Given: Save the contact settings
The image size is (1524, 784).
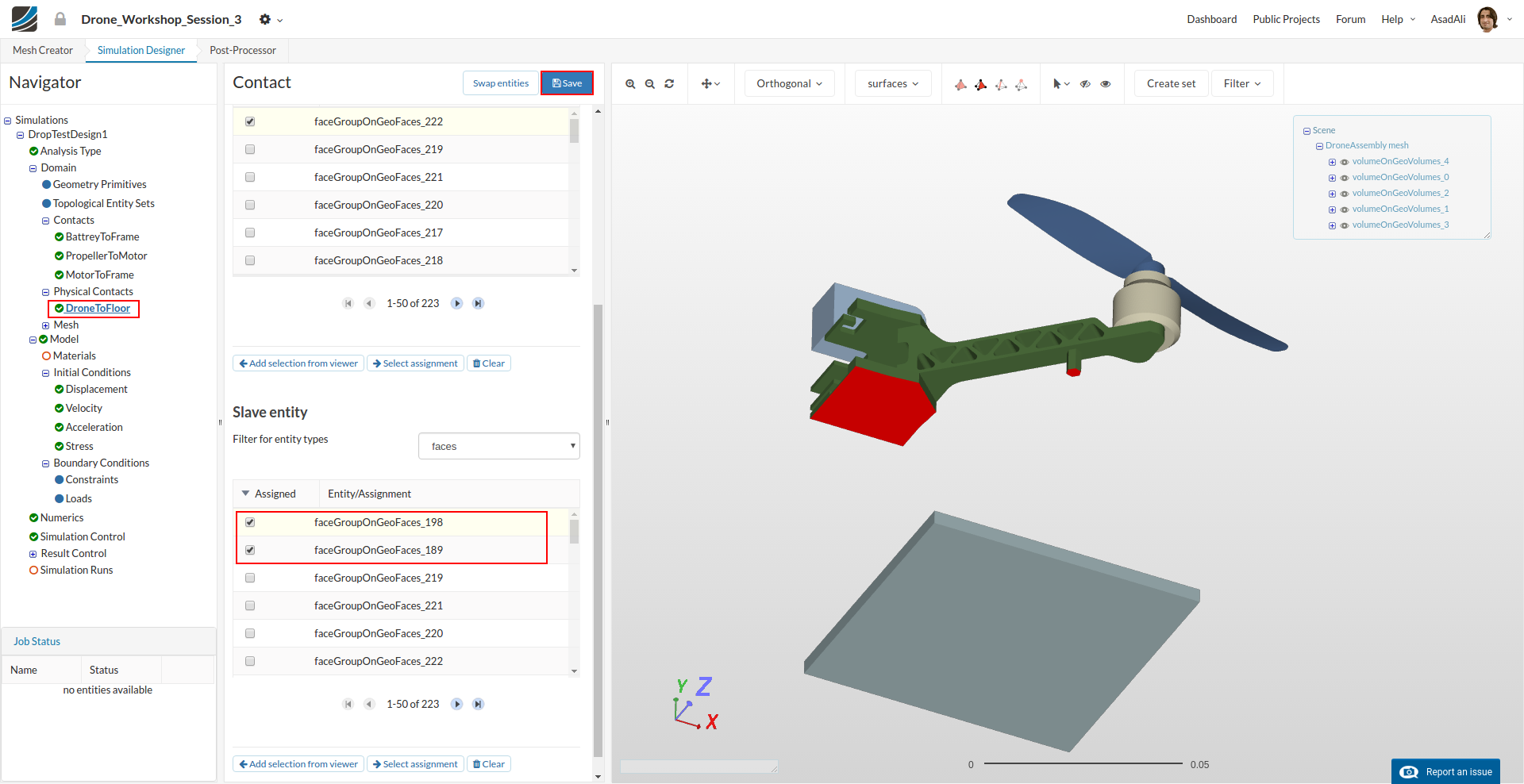Looking at the screenshot, I should pos(567,83).
